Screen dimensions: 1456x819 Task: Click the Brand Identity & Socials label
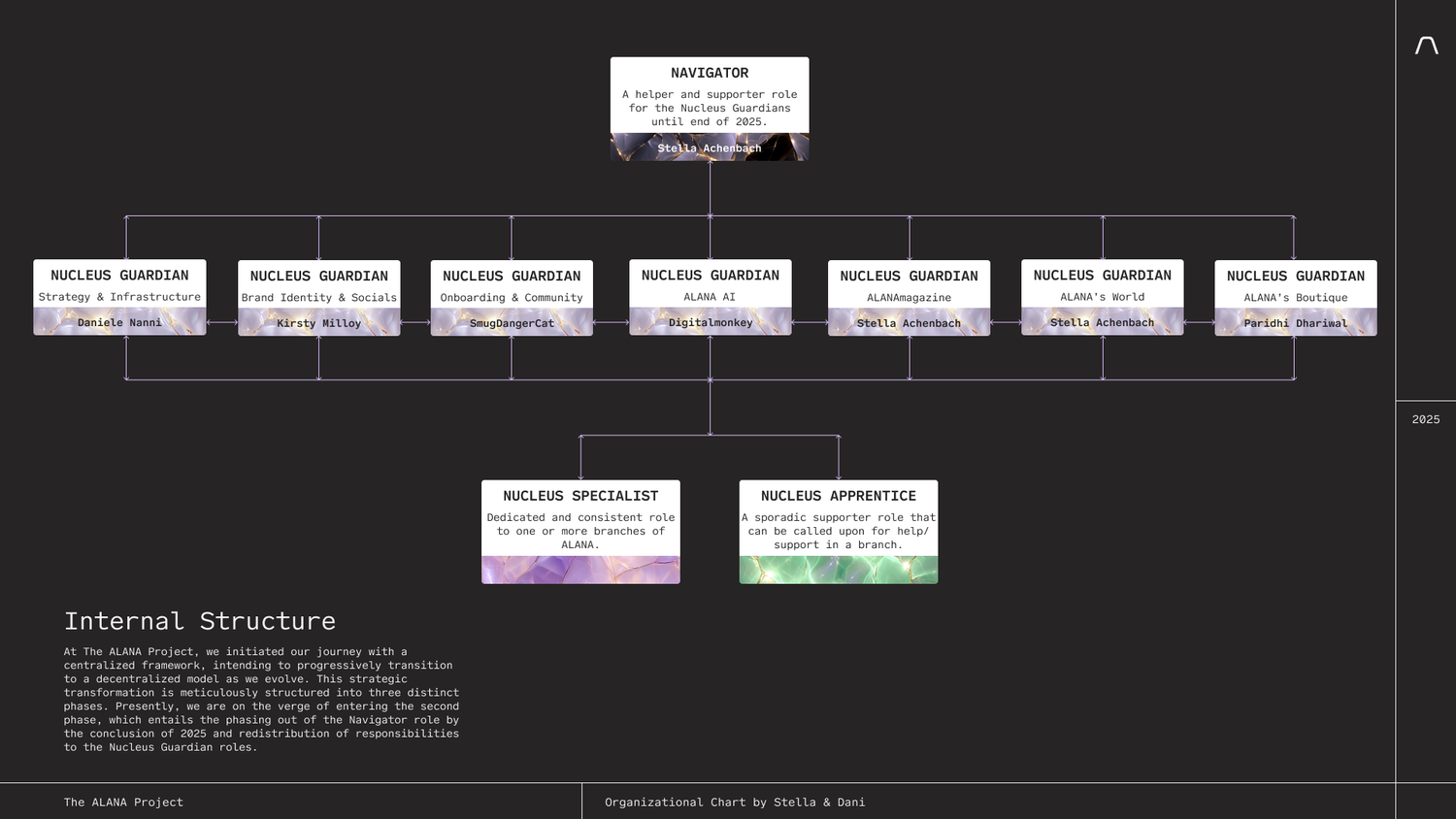[319, 298]
